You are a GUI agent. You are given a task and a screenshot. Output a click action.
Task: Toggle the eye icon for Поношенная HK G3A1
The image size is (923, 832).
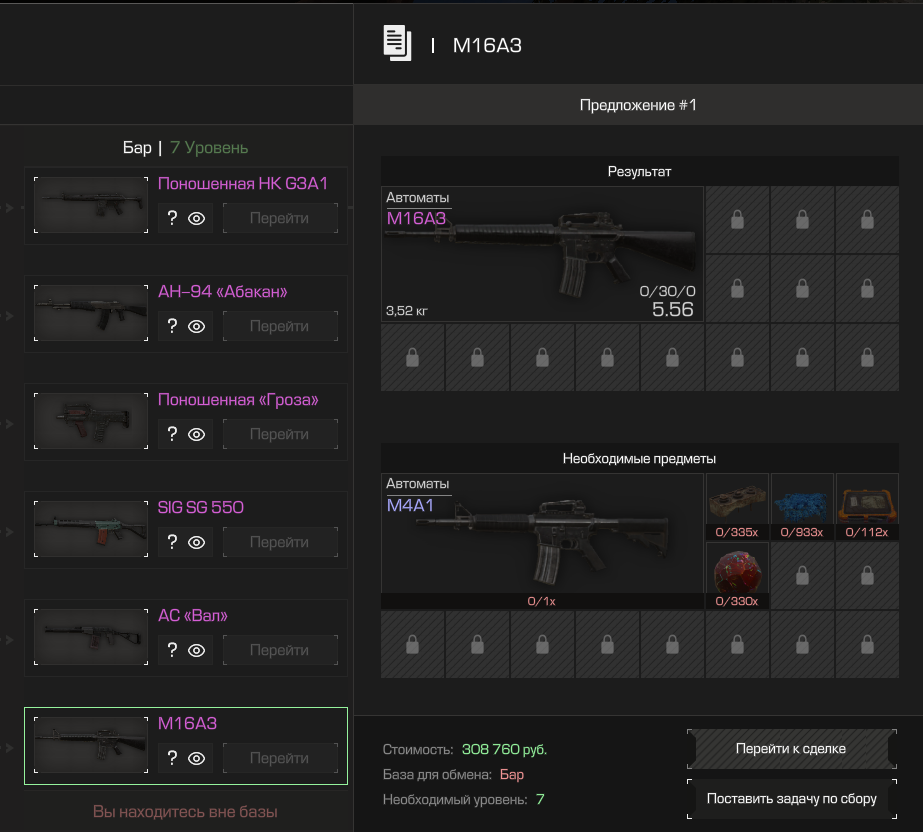coord(197,218)
